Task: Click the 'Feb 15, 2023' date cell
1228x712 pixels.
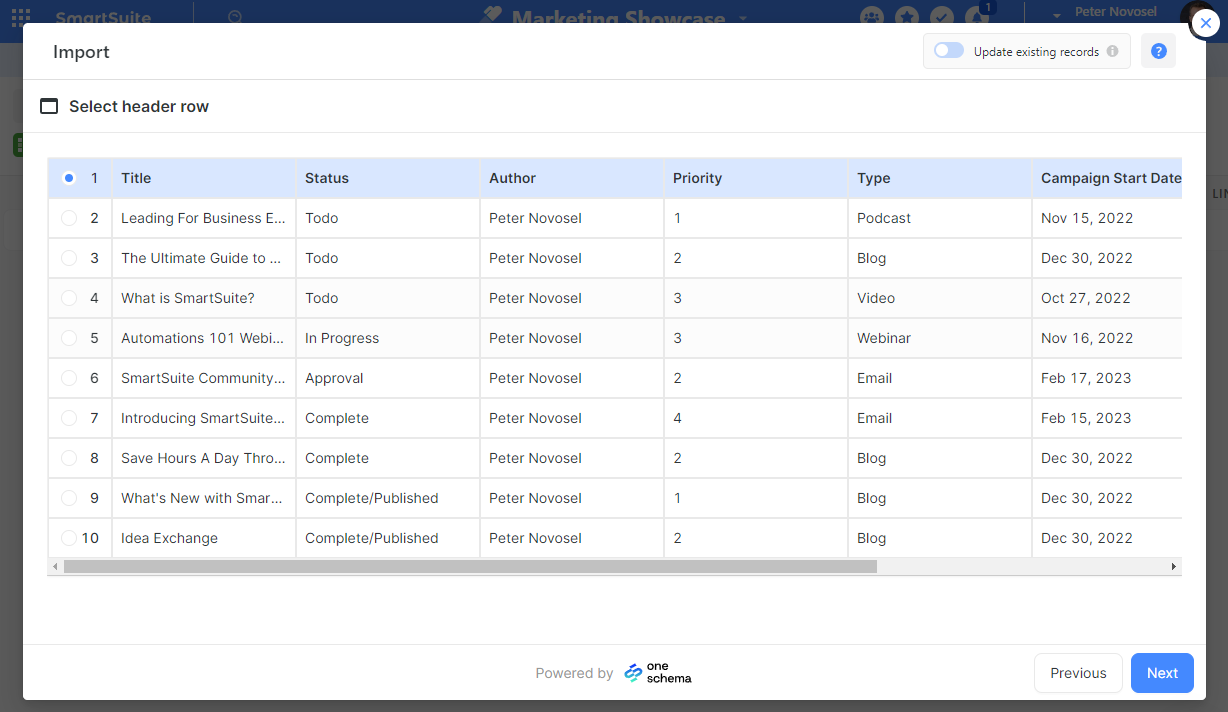Action: [x=1108, y=418]
